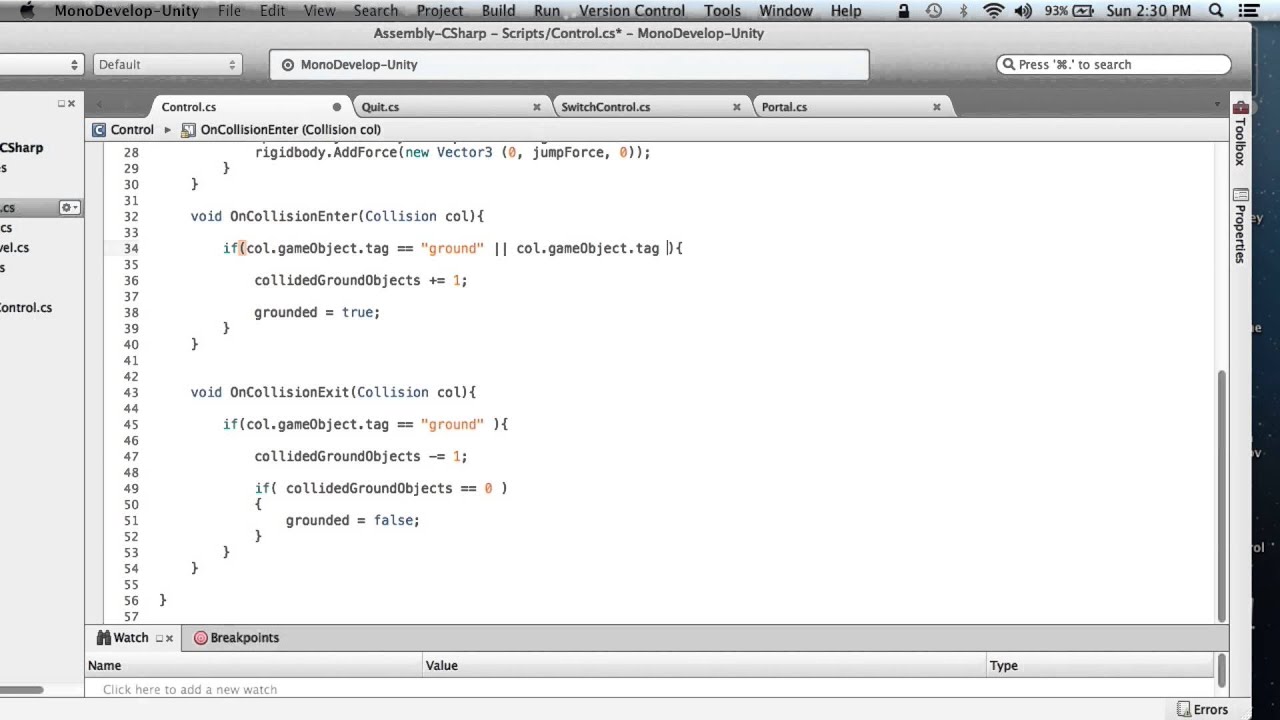Click the Apple menu logo
Image resolution: width=1280 pixels, height=720 pixels.
pos(26,11)
